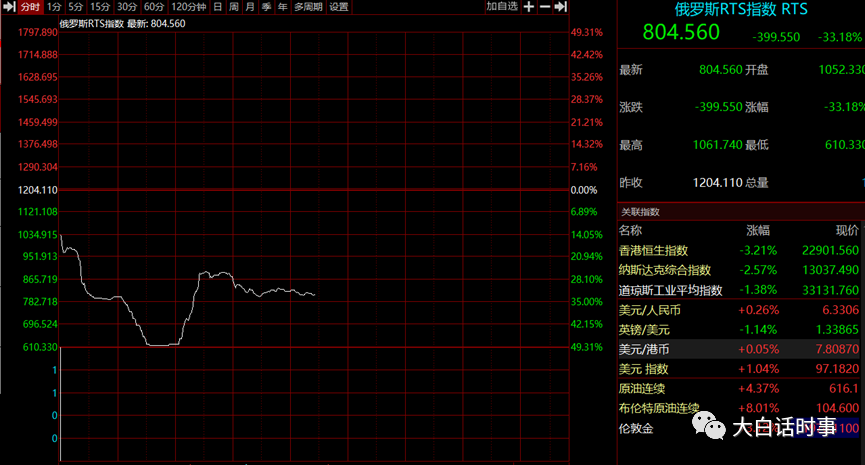Click the 最低 value 610.330 in the quote panel
This screenshot has width=865, height=465.
coord(845,145)
